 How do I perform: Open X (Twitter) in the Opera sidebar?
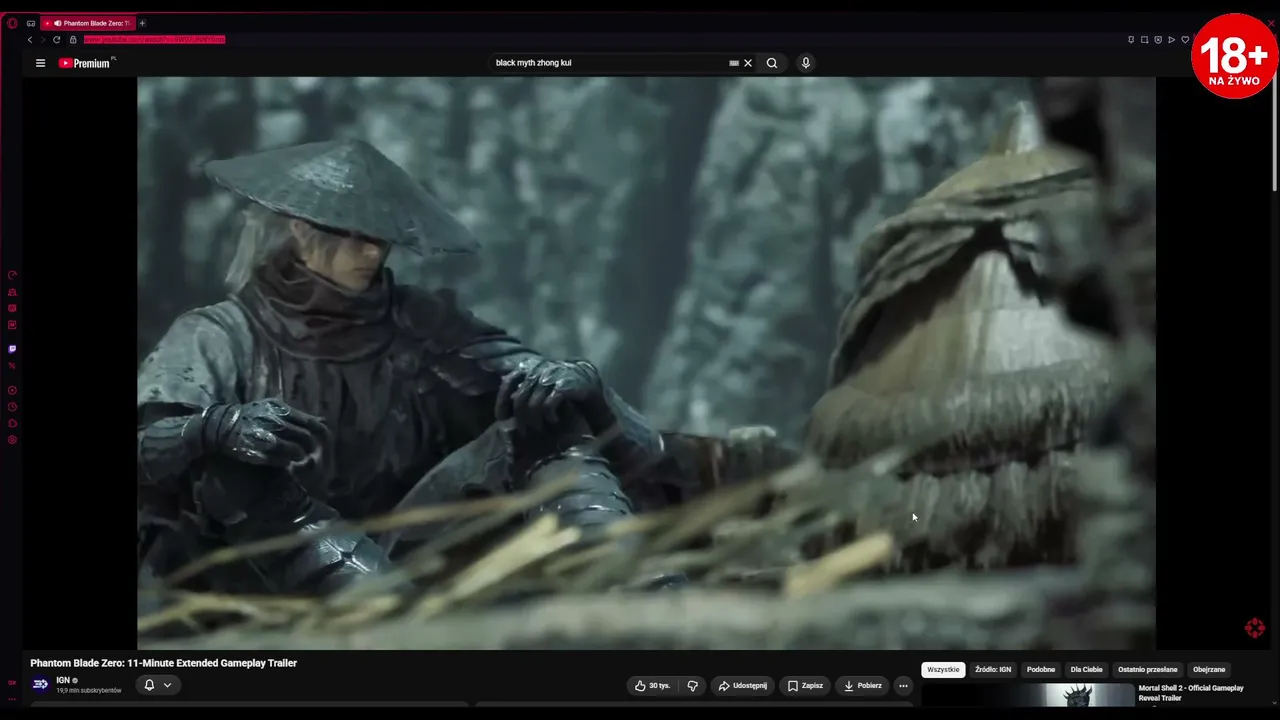pos(12,366)
